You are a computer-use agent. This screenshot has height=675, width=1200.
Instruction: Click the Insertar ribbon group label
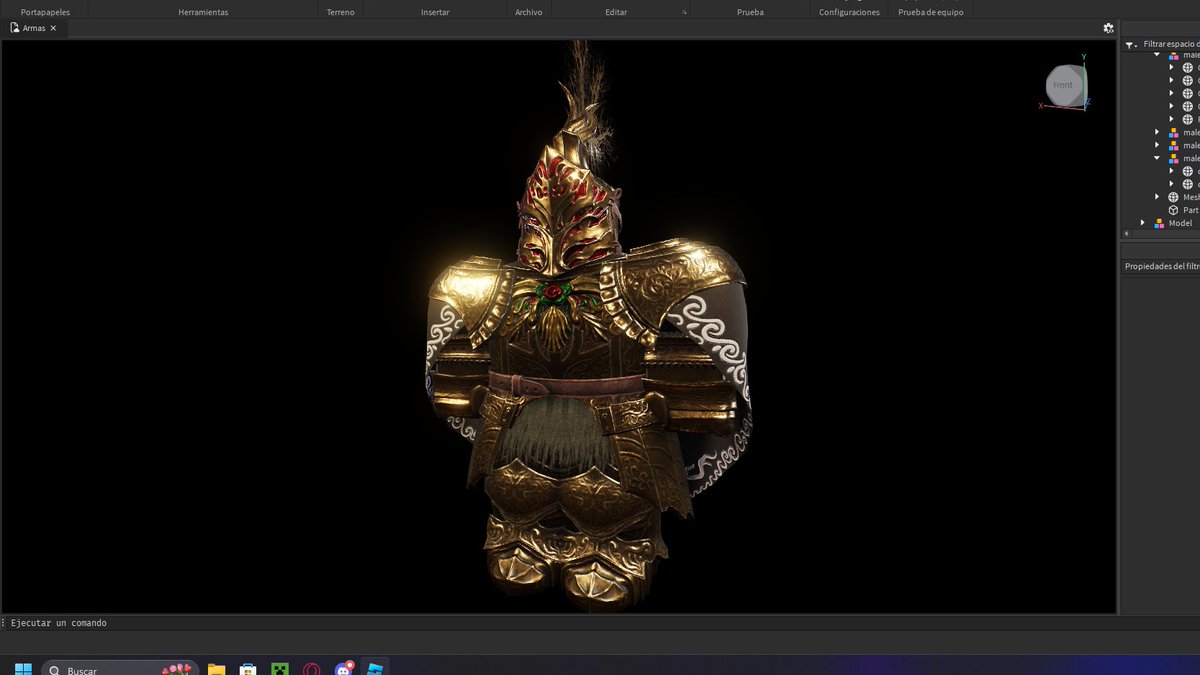[435, 12]
